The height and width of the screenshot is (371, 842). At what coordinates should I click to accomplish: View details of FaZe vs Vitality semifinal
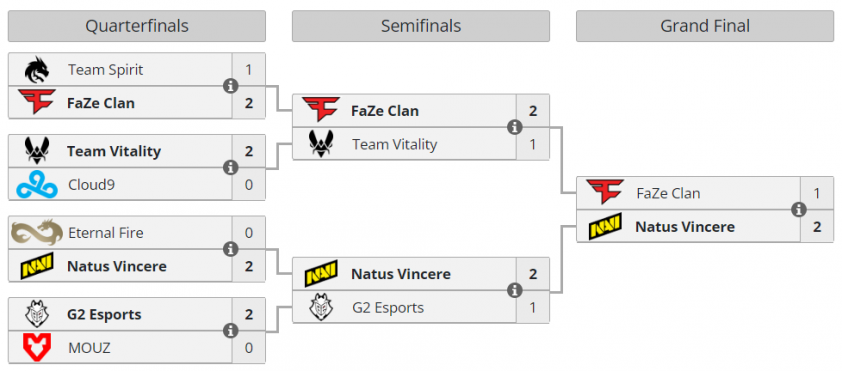[x=515, y=127]
